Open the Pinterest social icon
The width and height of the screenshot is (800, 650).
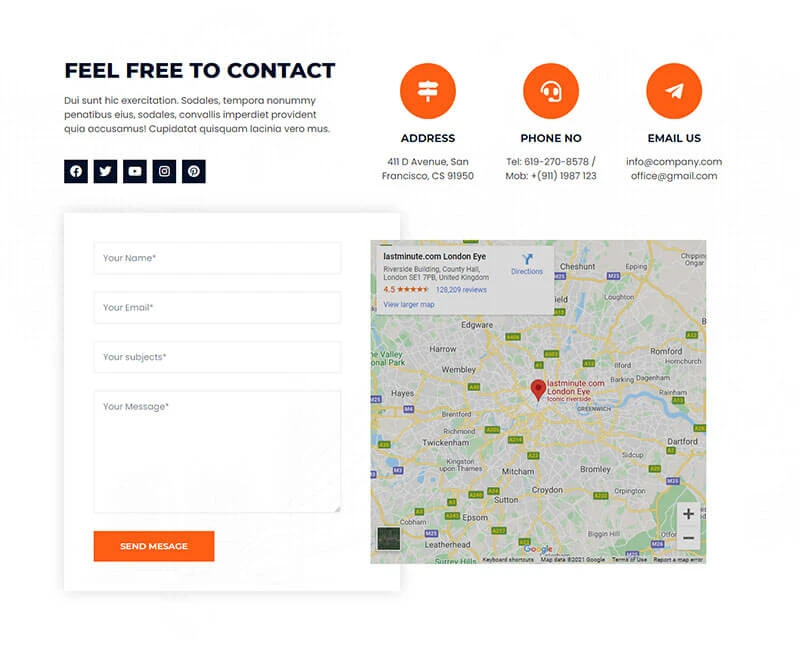(194, 171)
